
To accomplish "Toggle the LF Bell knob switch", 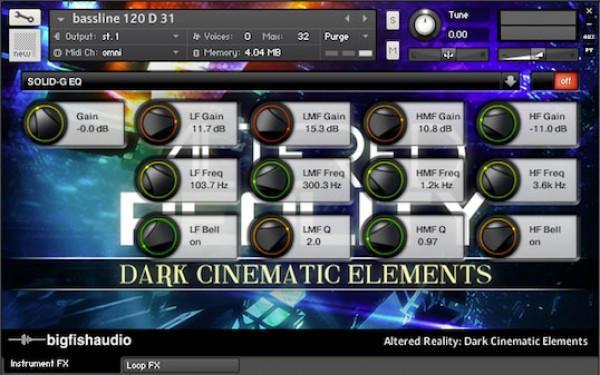I will coord(158,236).
